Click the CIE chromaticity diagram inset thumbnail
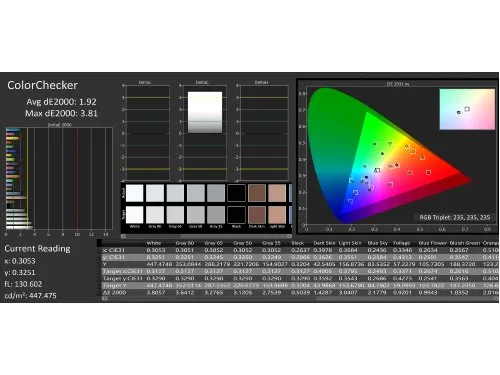This screenshot has height=375, width=500. pos(467,109)
